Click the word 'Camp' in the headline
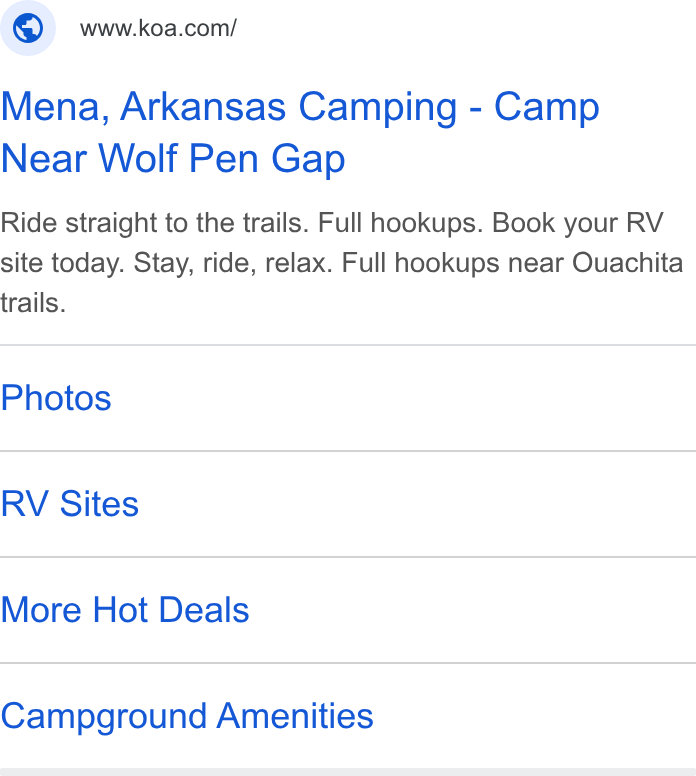 pyautogui.click(x=547, y=107)
